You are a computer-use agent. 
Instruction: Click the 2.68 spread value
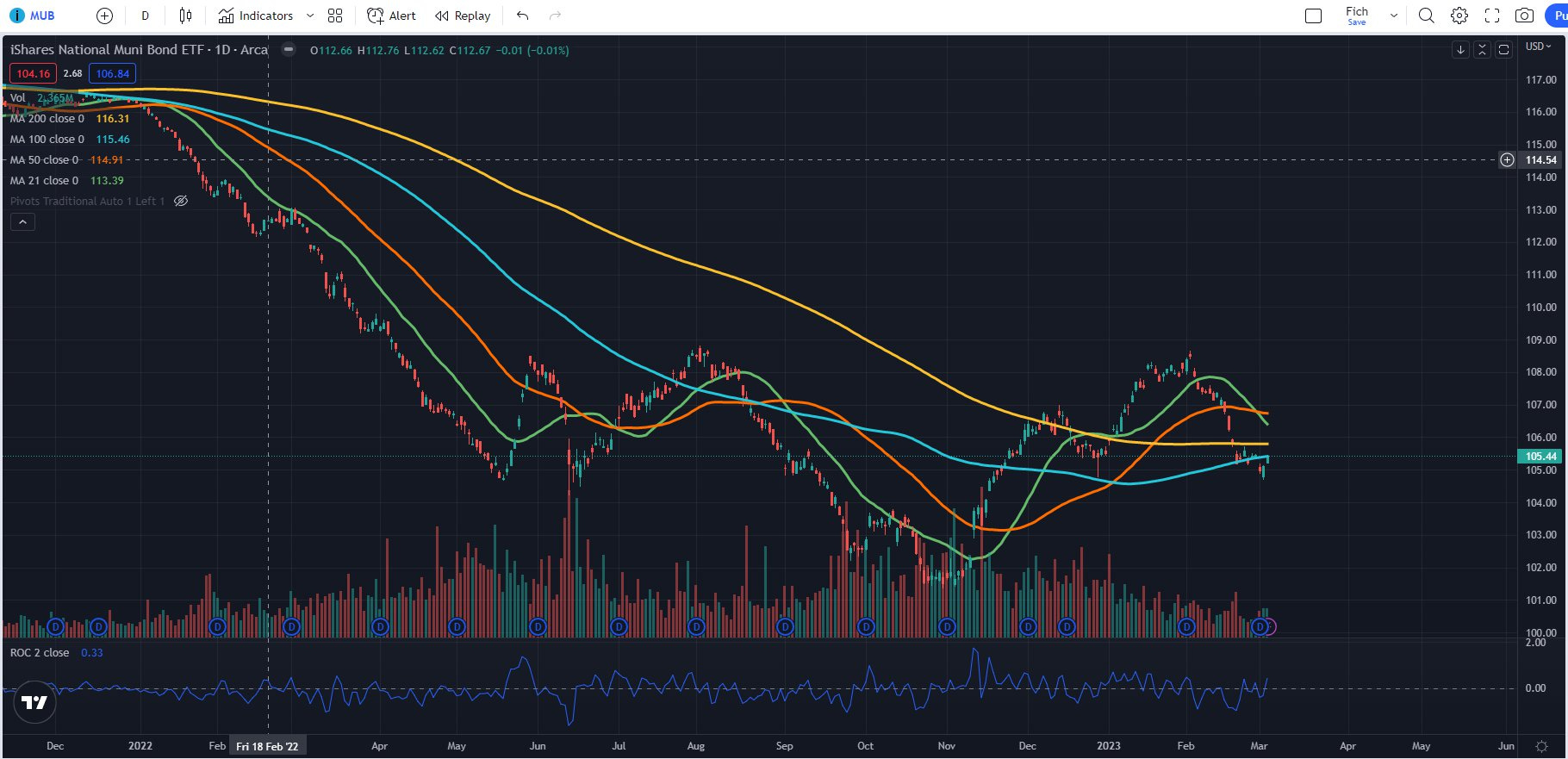click(x=73, y=74)
